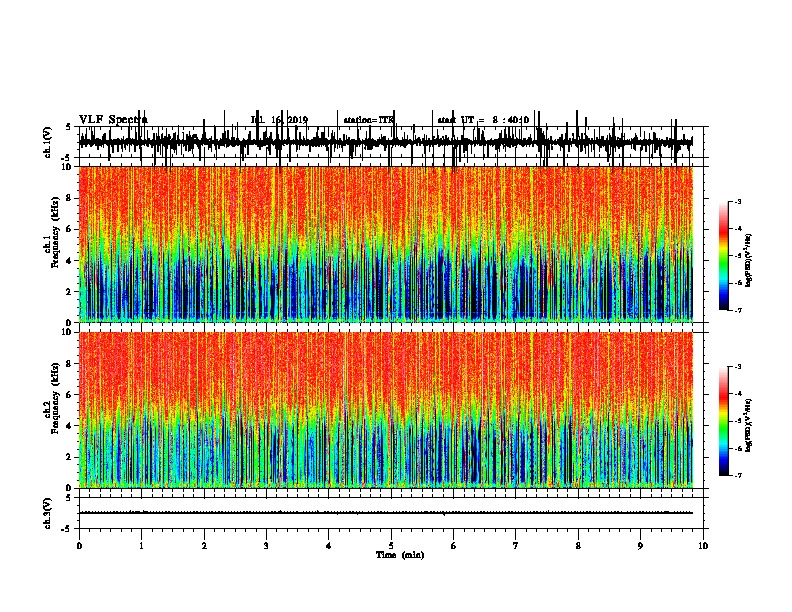Click the 'ch.3(V)' axis label
The width and height of the screenshot is (792, 612).
pyautogui.click(x=47, y=513)
